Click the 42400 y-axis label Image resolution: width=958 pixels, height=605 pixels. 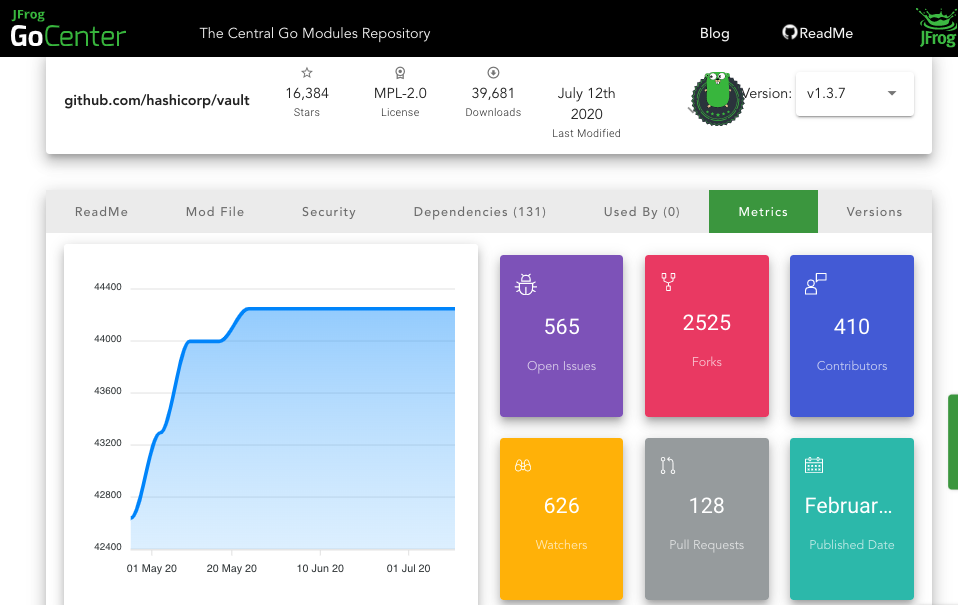coord(108,546)
